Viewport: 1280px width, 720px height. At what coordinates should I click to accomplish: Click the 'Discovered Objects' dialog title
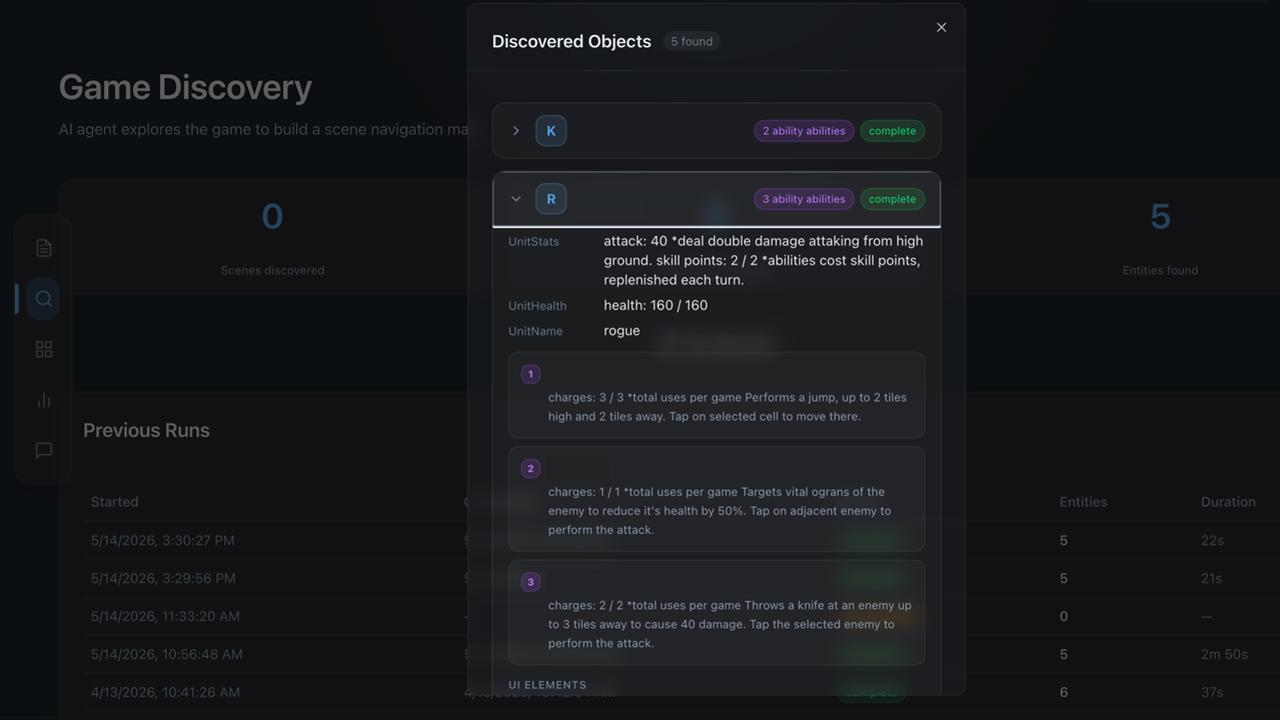tap(571, 41)
